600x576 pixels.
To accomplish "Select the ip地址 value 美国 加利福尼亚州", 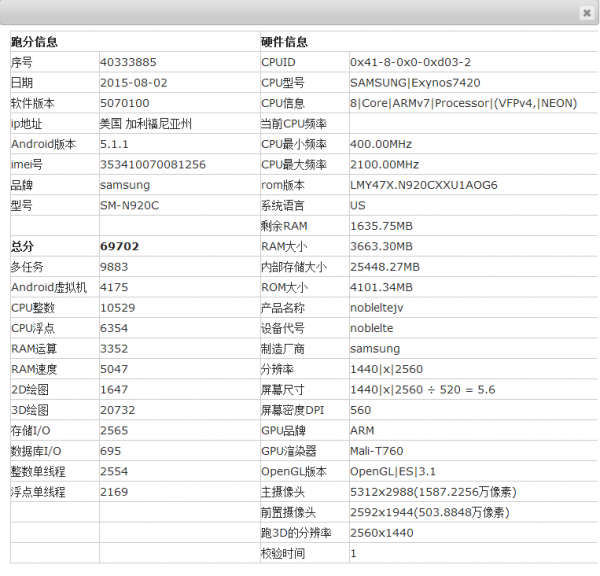I will (146, 124).
